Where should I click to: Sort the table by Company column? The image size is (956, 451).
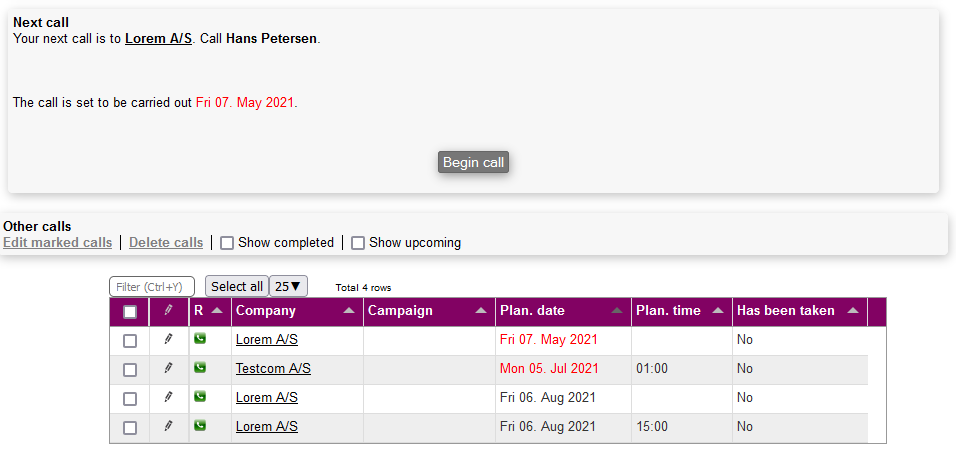coord(349,311)
